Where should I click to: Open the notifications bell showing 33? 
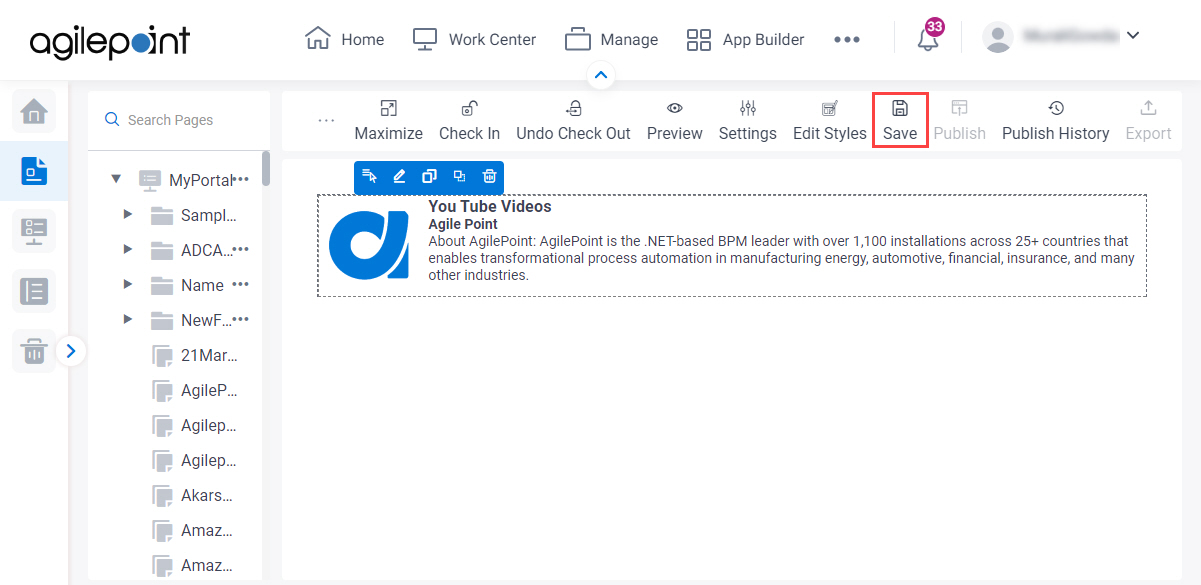click(928, 39)
